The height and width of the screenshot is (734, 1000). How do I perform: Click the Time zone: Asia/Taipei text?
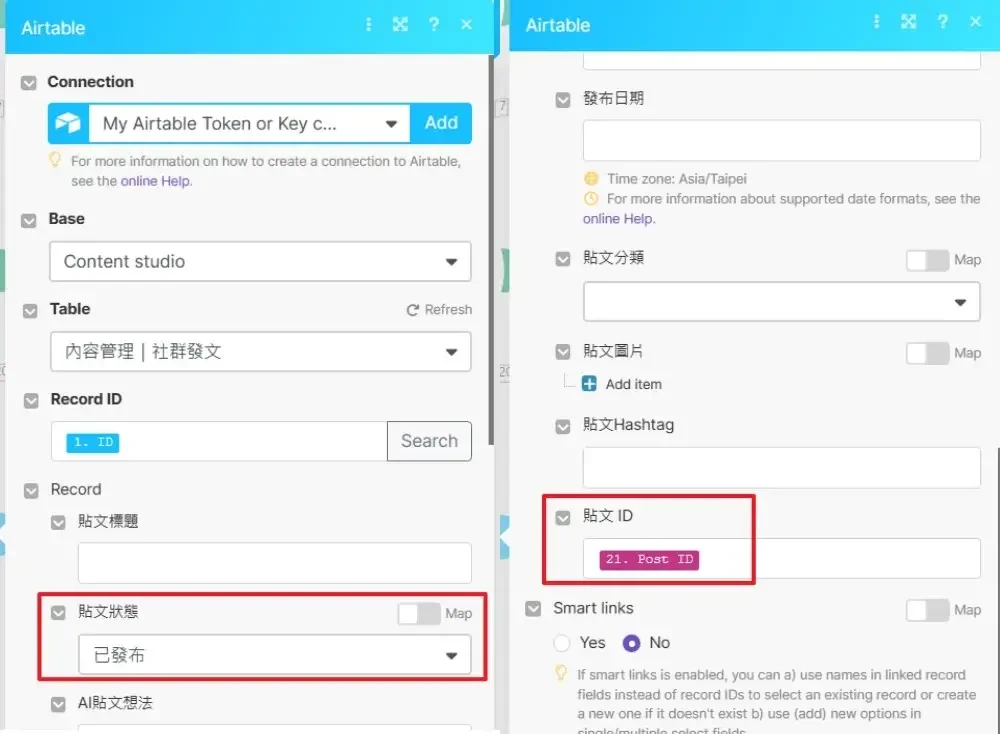(677, 179)
